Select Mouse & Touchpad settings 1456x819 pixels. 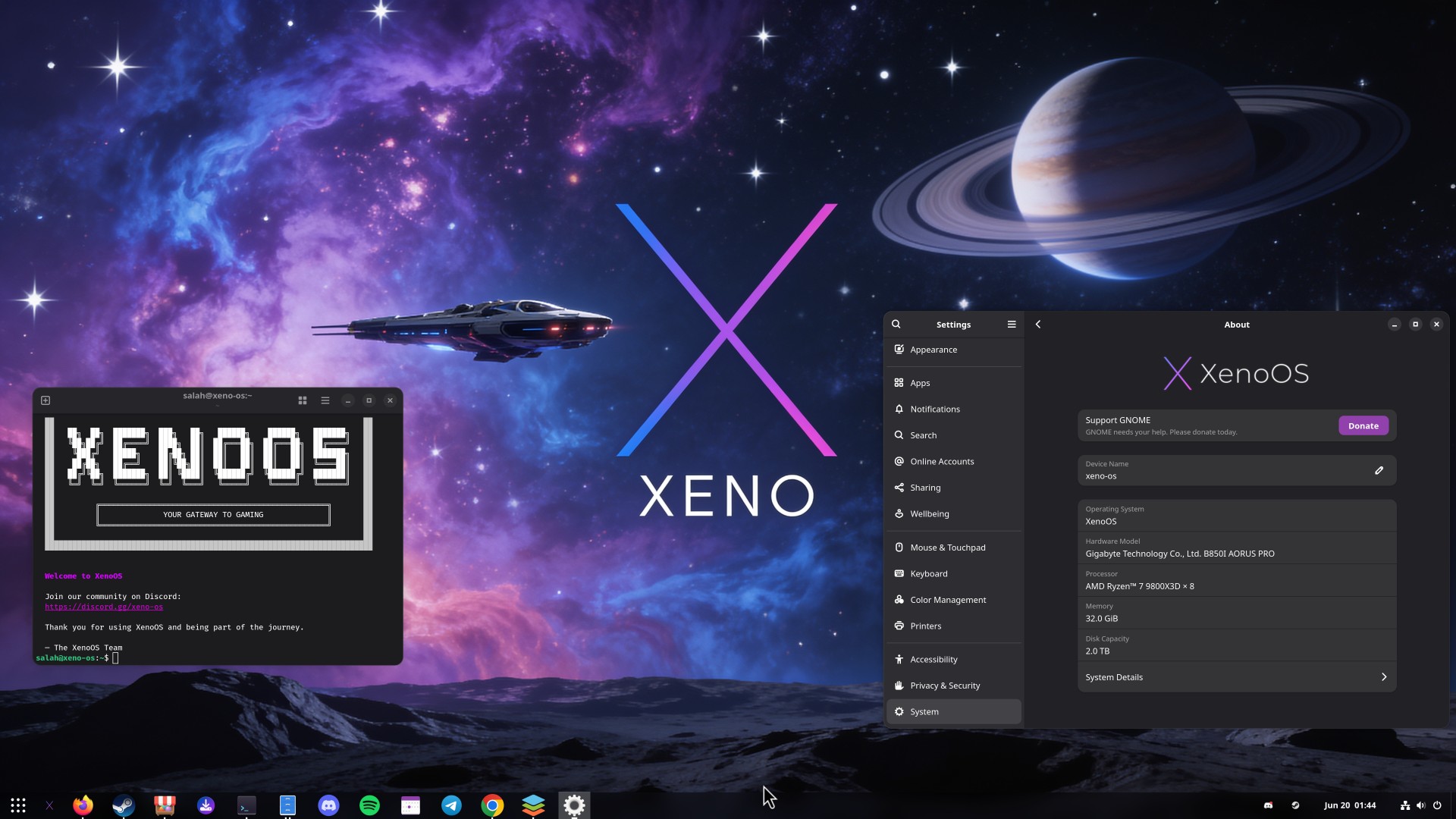[x=954, y=548]
